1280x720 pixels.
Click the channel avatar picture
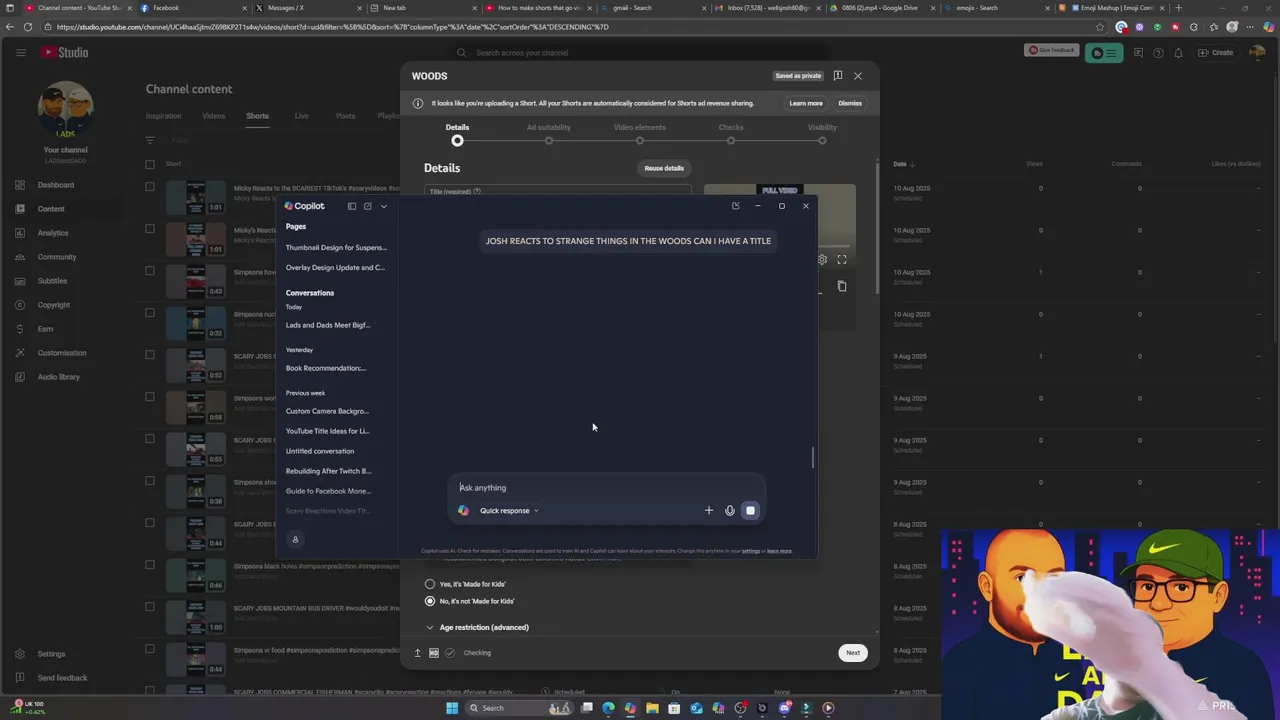click(x=66, y=109)
